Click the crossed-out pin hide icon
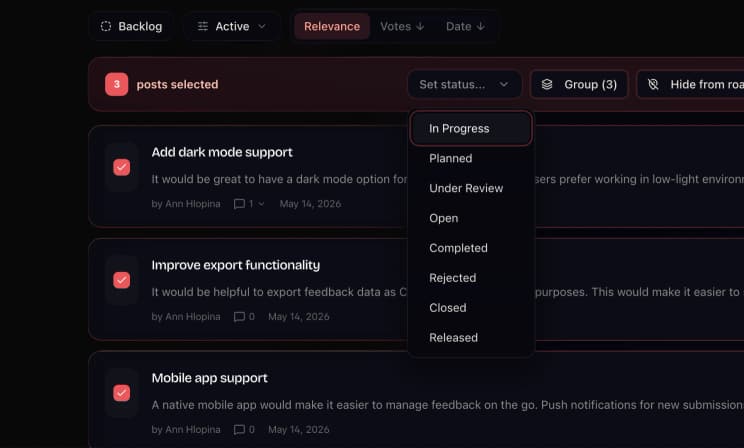The image size is (744, 448). [x=653, y=84]
